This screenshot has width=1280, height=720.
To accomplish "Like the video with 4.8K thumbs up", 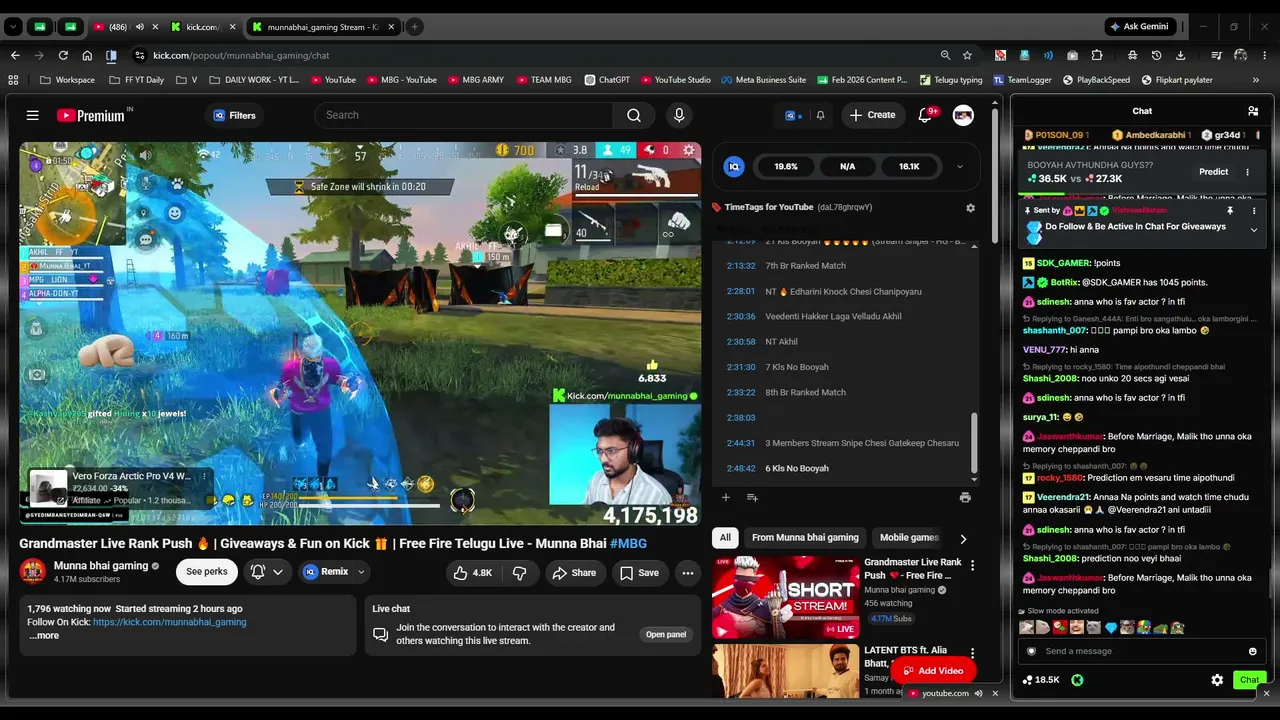I will 473,573.
